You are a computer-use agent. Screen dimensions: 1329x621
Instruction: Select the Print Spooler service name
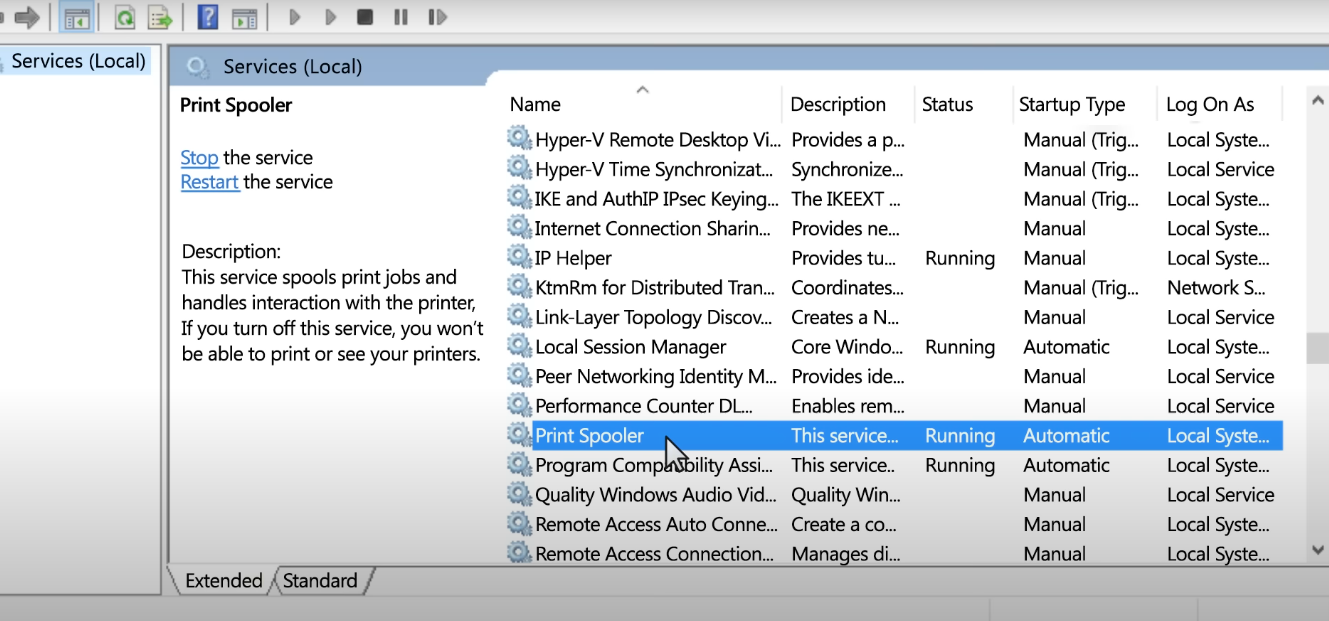[590, 436]
